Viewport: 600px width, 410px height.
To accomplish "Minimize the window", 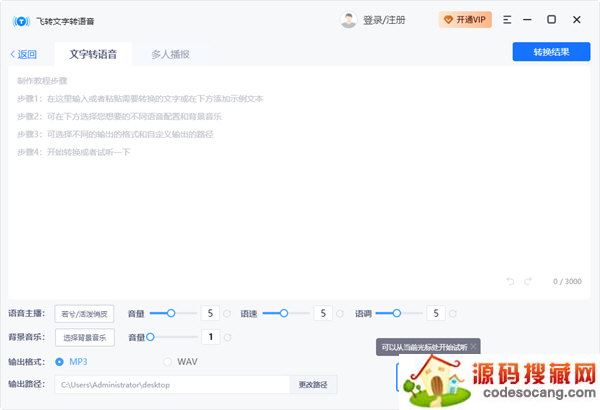I will pyautogui.click(x=527, y=20).
